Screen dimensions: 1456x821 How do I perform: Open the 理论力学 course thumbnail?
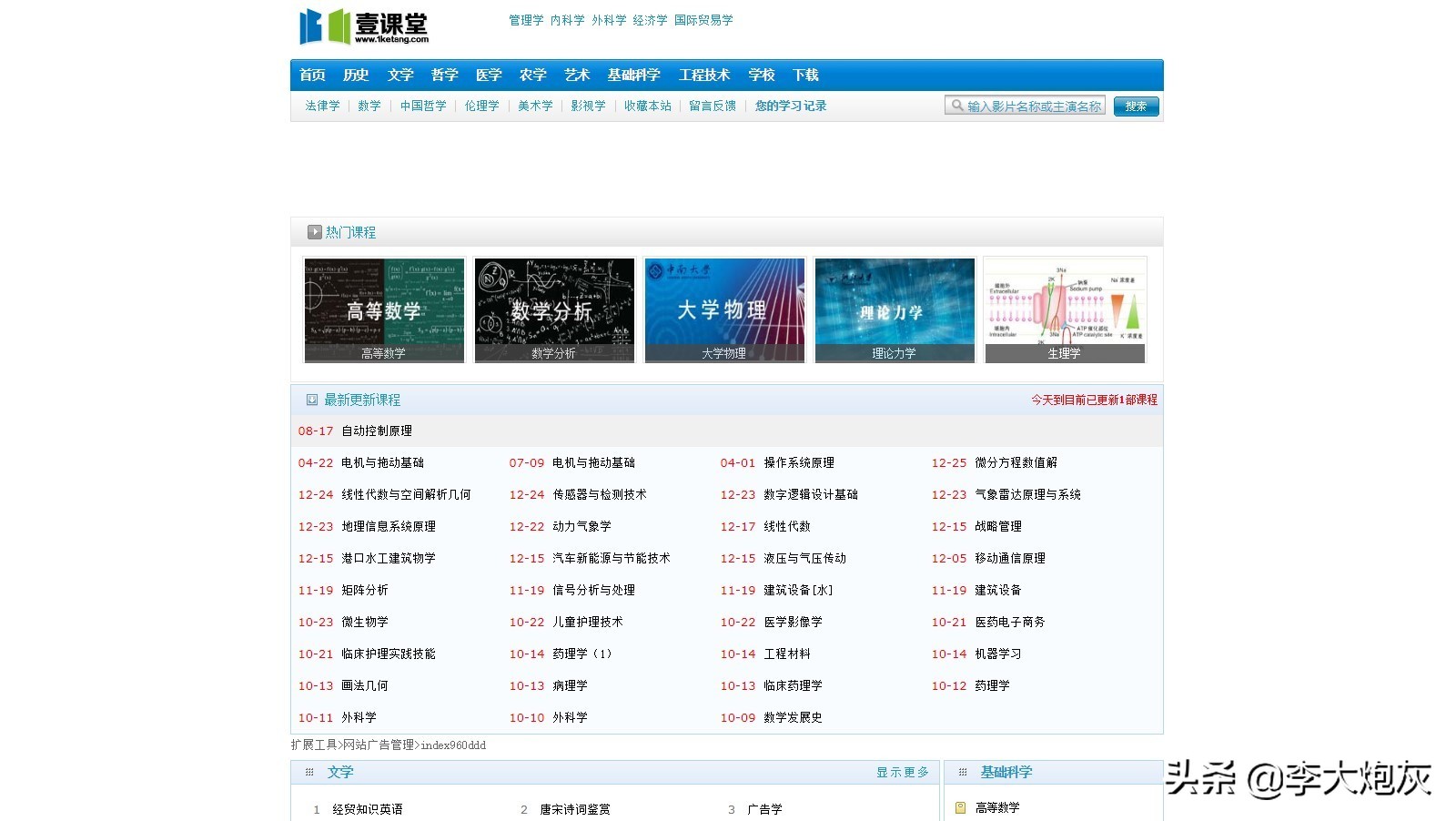click(x=894, y=309)
